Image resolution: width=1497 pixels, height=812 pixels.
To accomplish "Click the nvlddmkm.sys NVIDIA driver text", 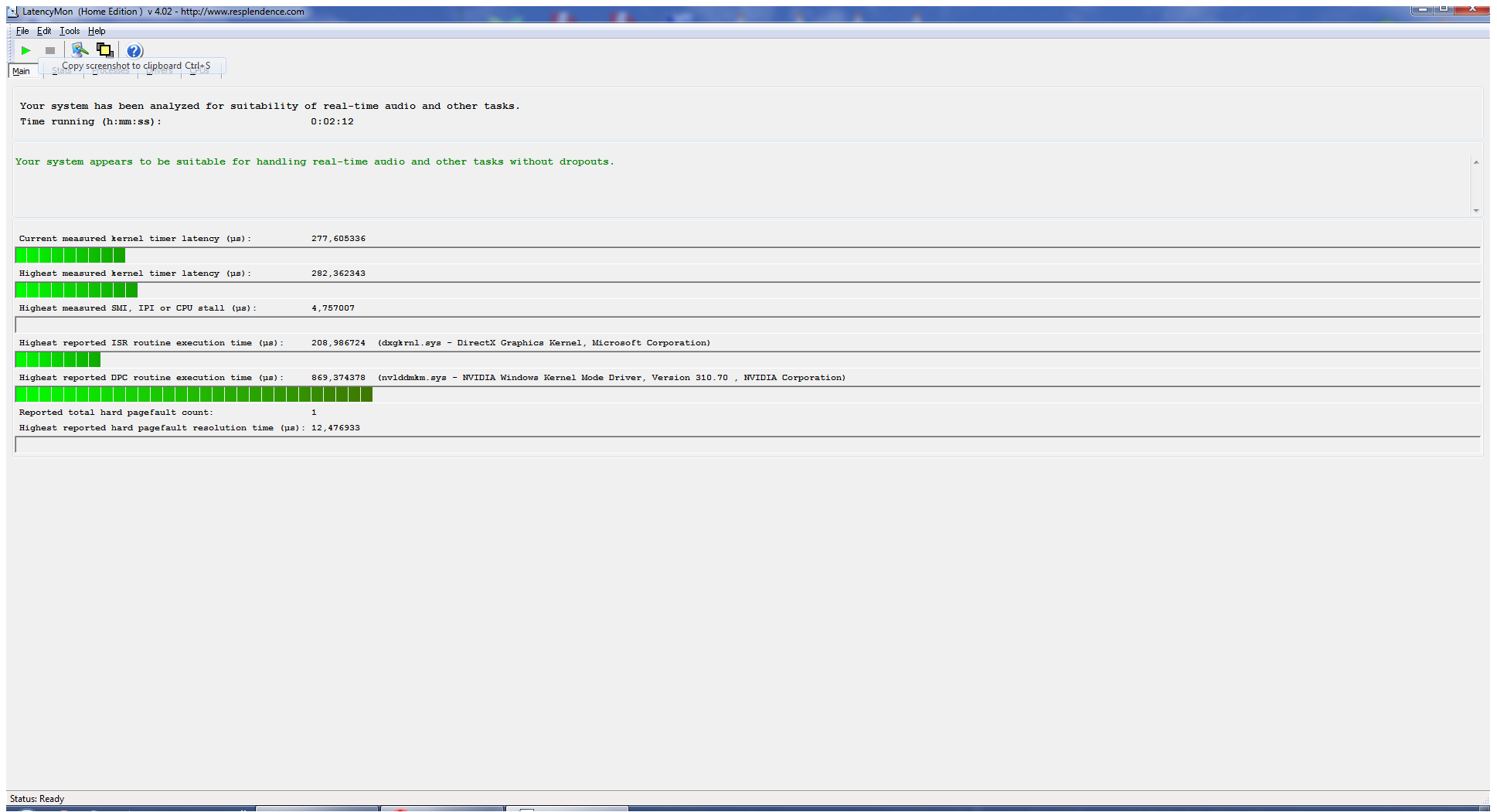I will pyautogui.click(x=612, y=378).
